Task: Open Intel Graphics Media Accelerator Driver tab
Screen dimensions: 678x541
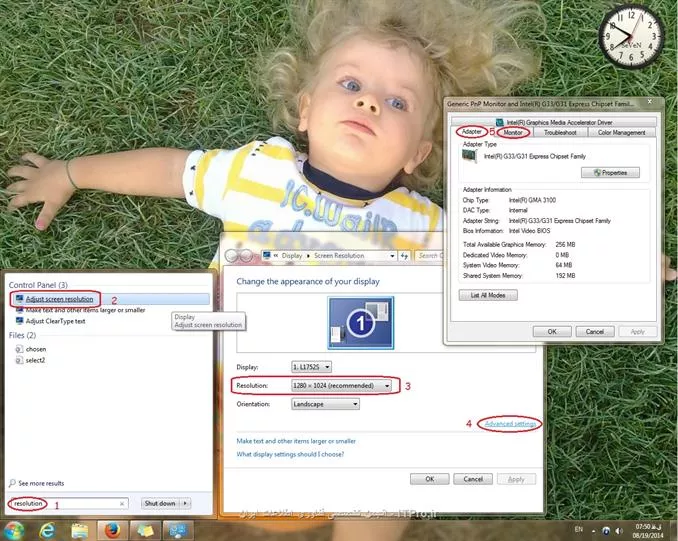Action: coord(554,122)
